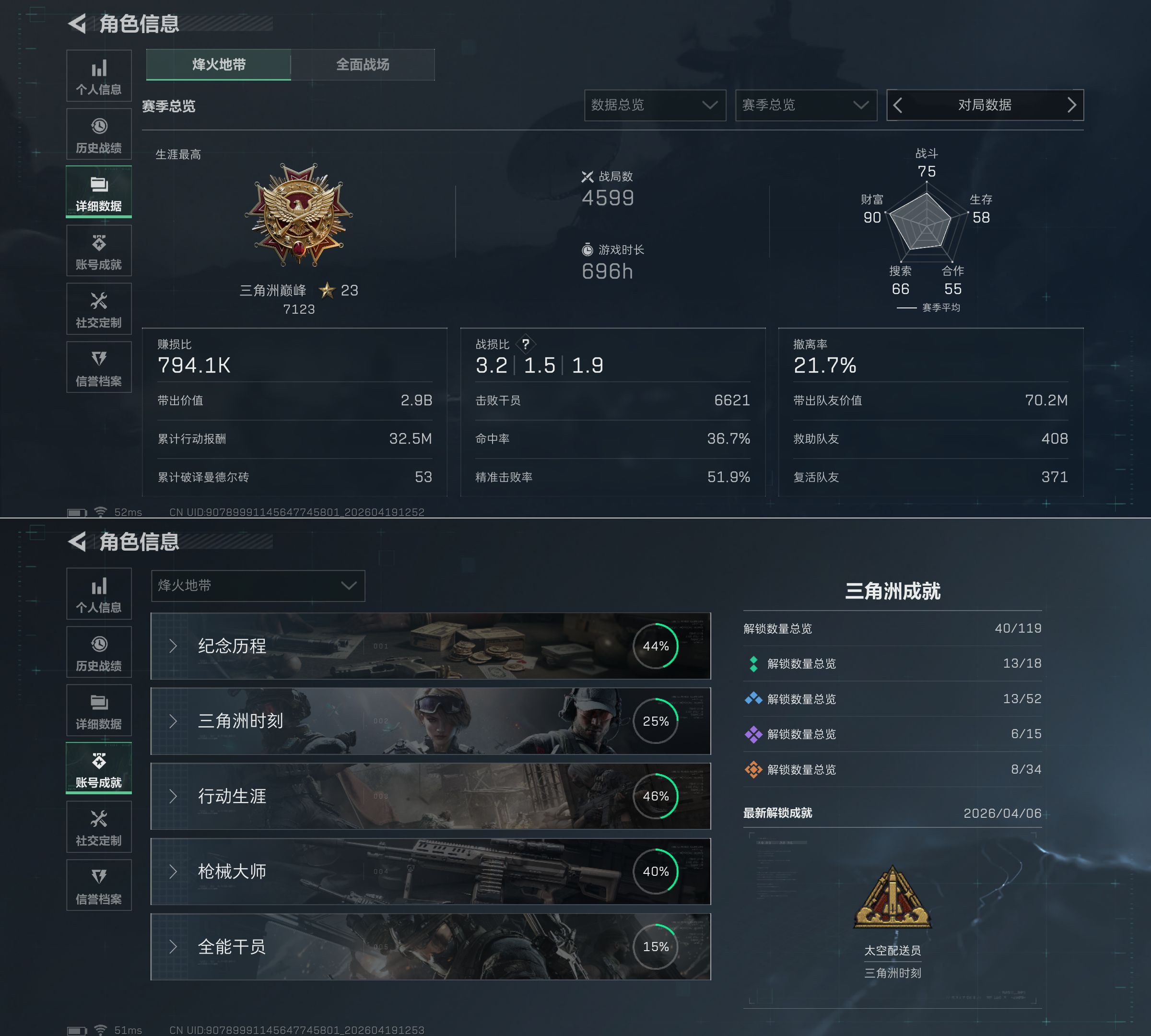Open the 赛季总览 dropdown
This screenshot has height=1036, width=1151.
click(806, 106)
